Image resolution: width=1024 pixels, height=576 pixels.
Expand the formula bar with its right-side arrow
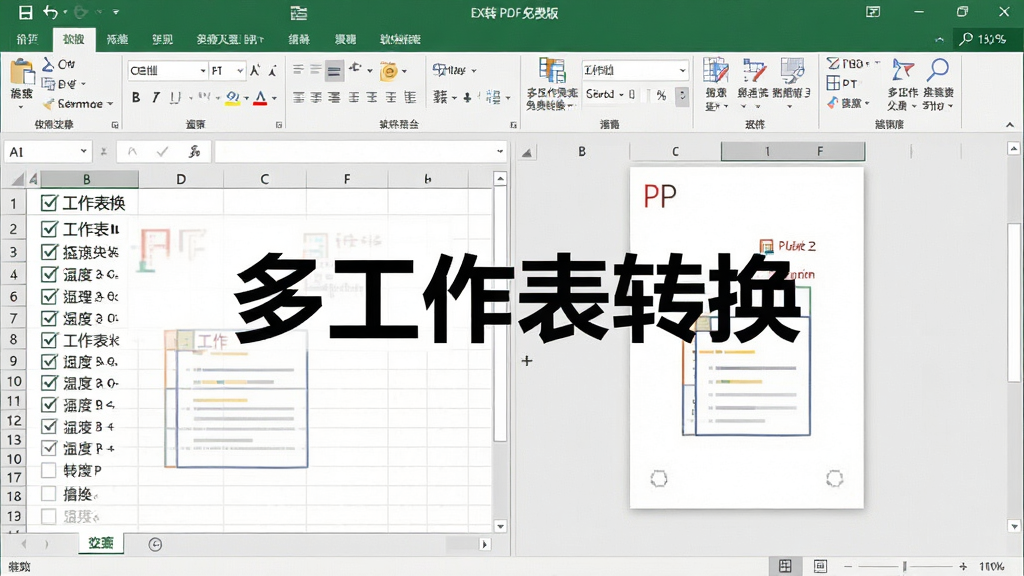click(x=500, y=152)
